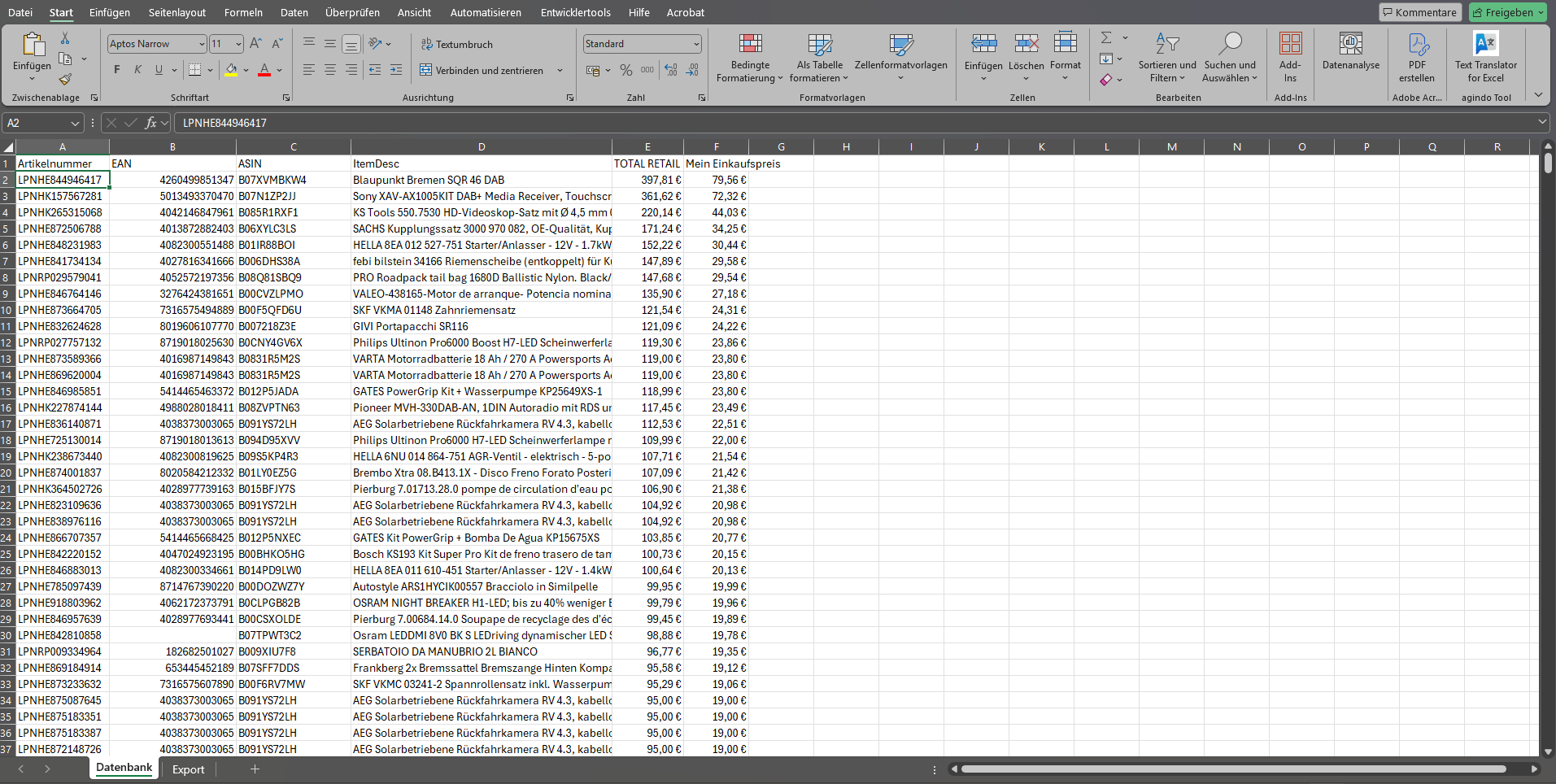Switch to the Formeln ribbon tab

pos(243,12)
